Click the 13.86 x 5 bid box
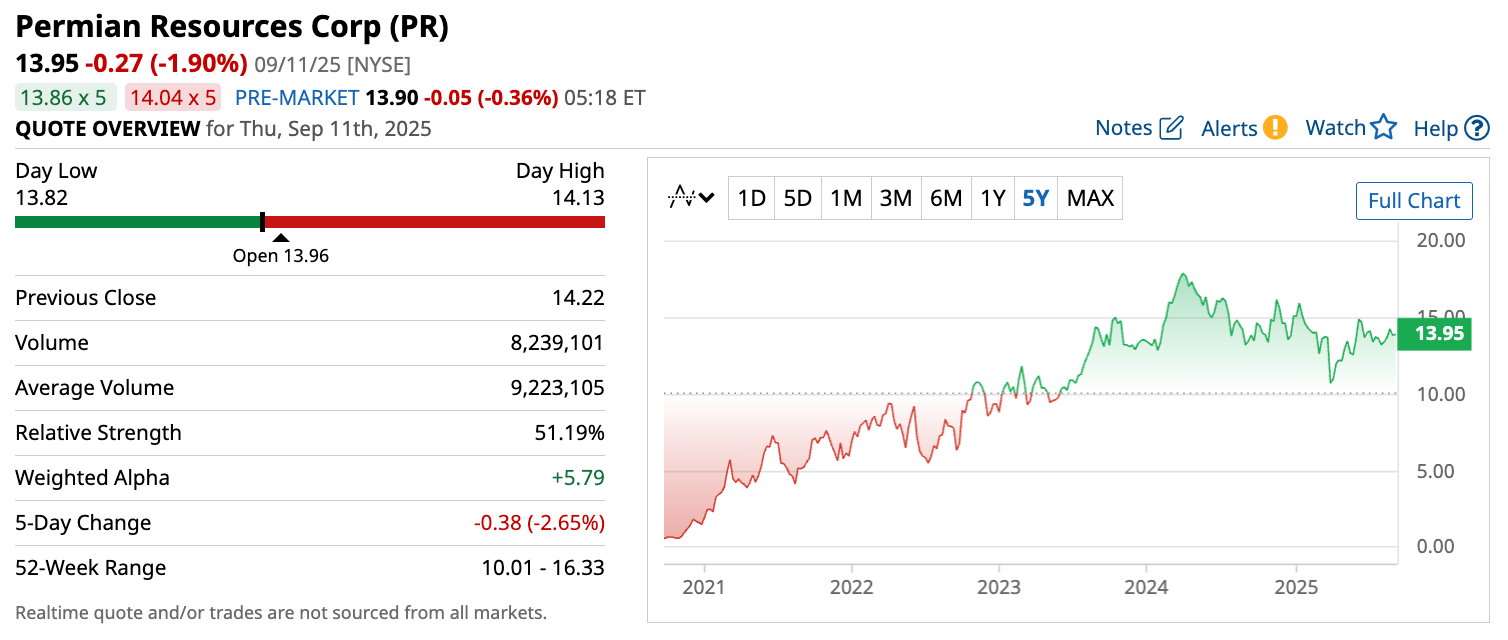Viewport: 1508px width, 640px height. tap(65, 98)
